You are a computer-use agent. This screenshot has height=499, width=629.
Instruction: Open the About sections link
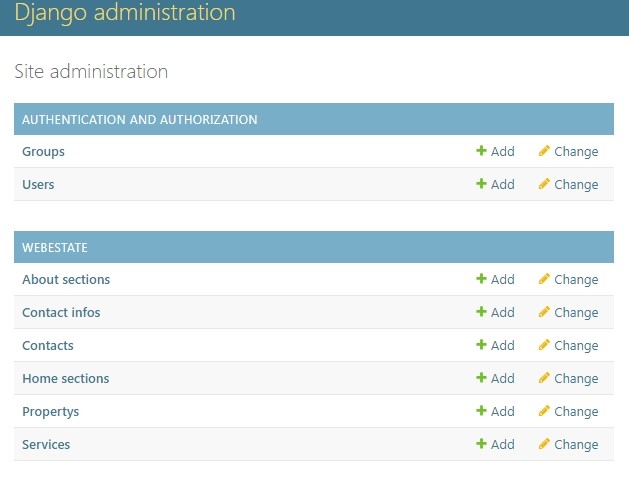66,279
